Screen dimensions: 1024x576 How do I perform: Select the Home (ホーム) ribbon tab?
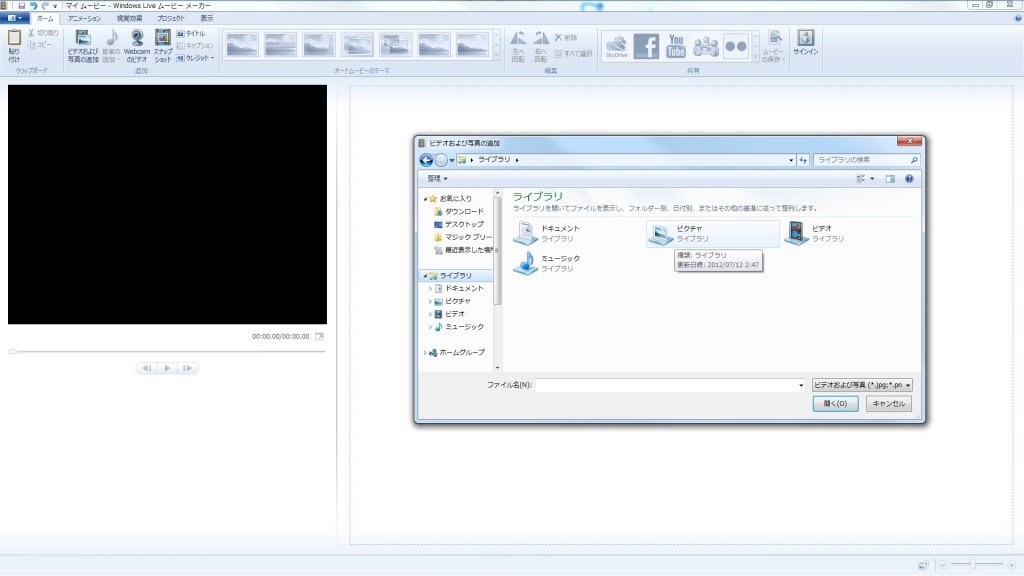[x=45, y=18]
